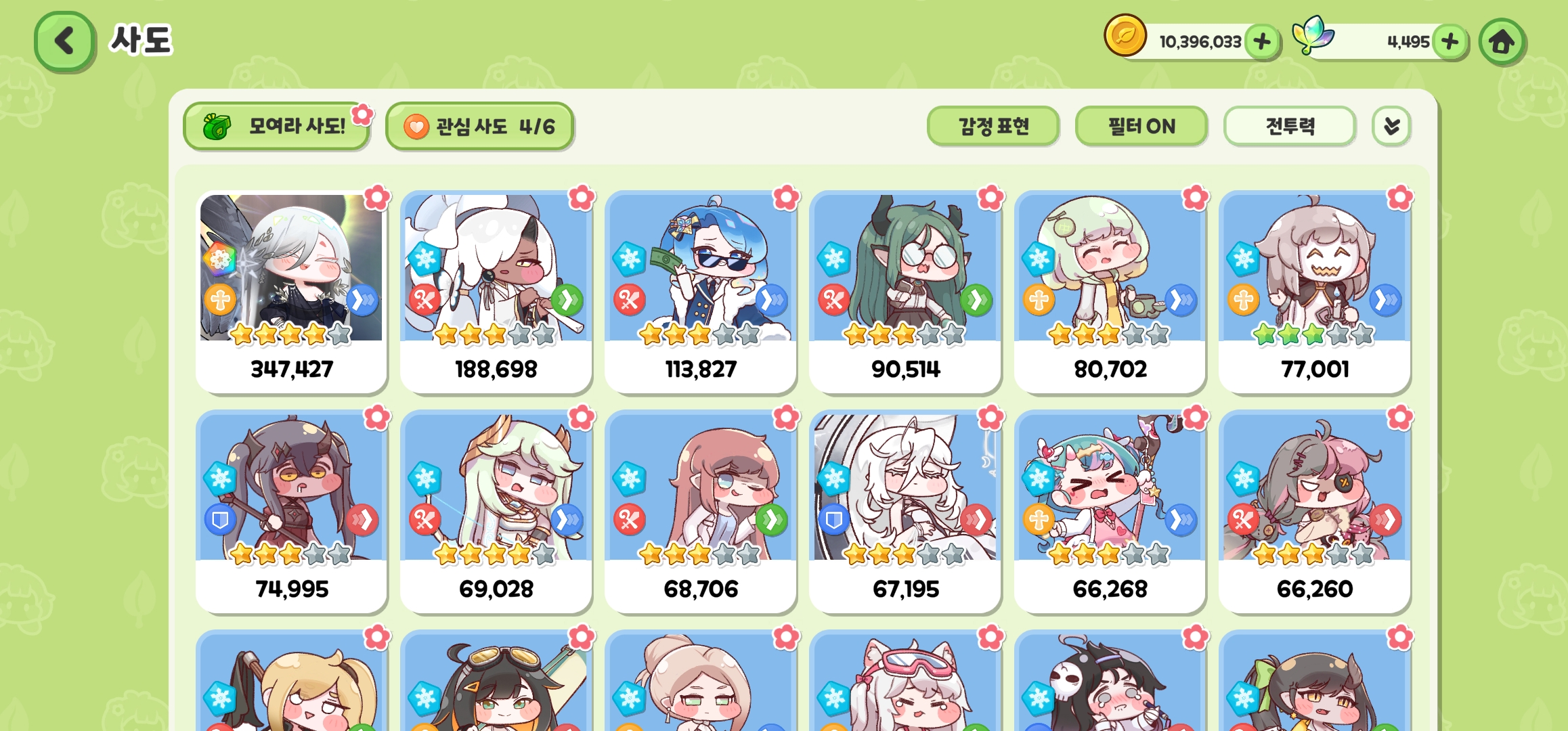The image size is (1568, 731).
Task: Open the 감정 표현 emotion options
Action: (993, 126)
